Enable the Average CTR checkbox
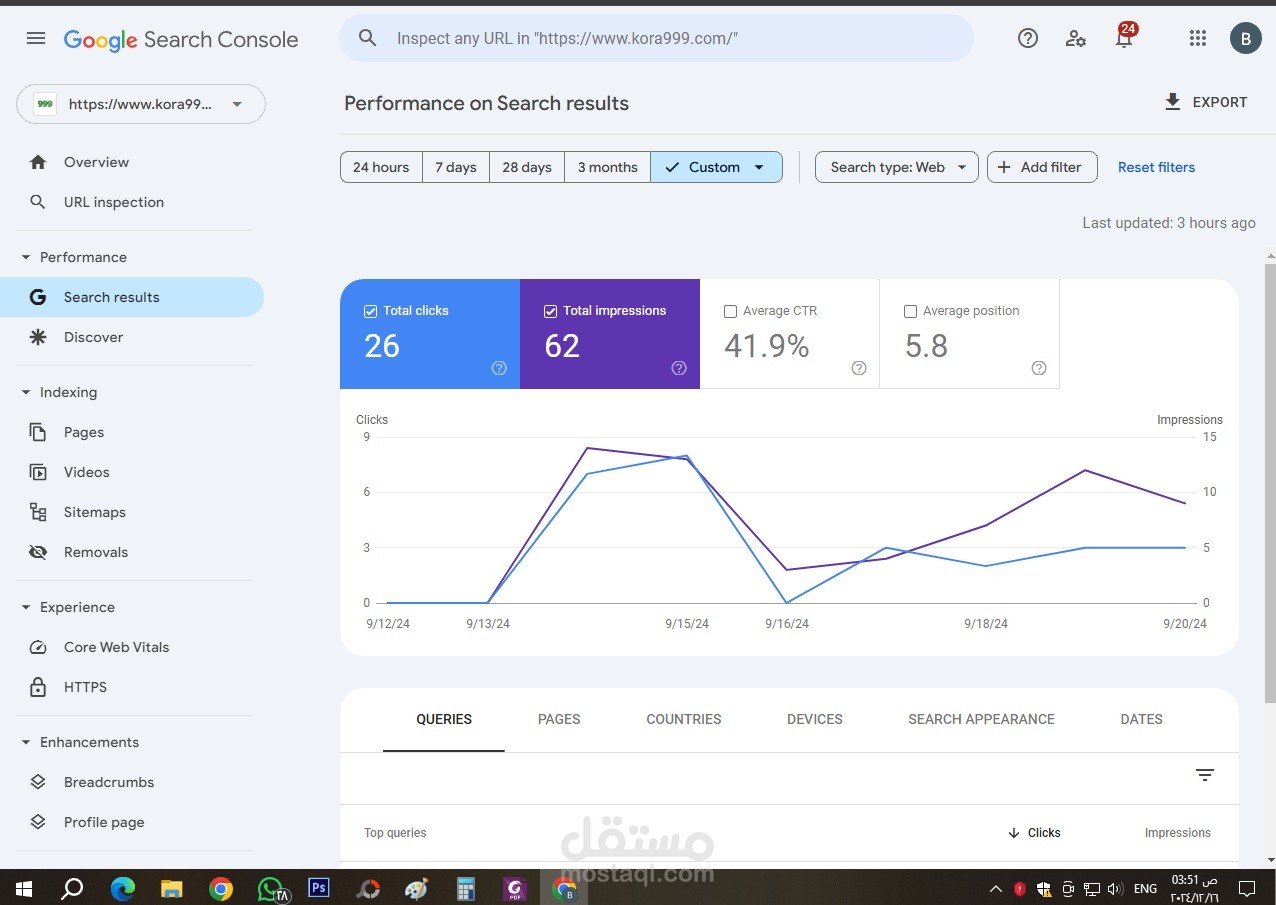Viewport: 1276px width, 905px height. 730,311
